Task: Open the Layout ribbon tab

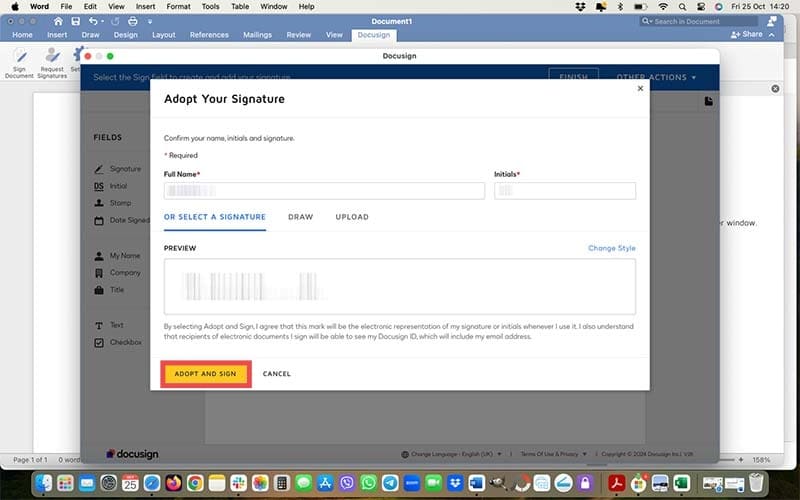Action: (x=164, y=35)
